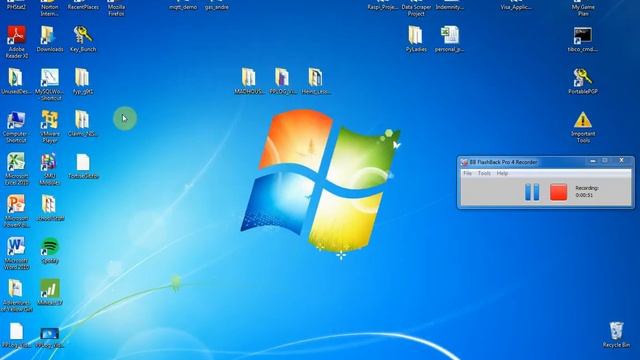Close the FlashBack Recorder window

click(x=622, y=161)
